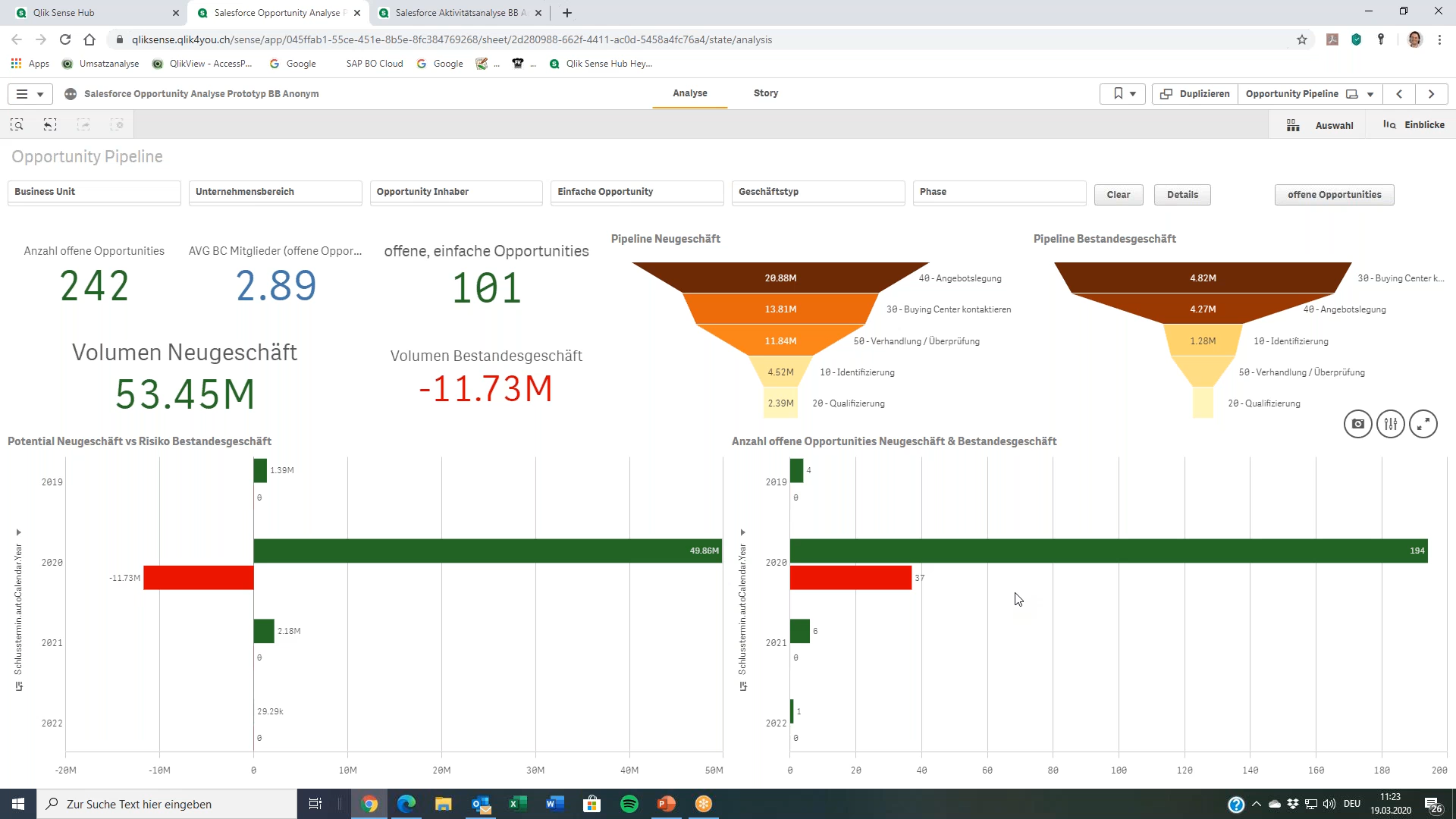The height and width of the screenshot is (819, 1456).
Task: Open the Chrome profile avatar
Action: point(1414,39)
